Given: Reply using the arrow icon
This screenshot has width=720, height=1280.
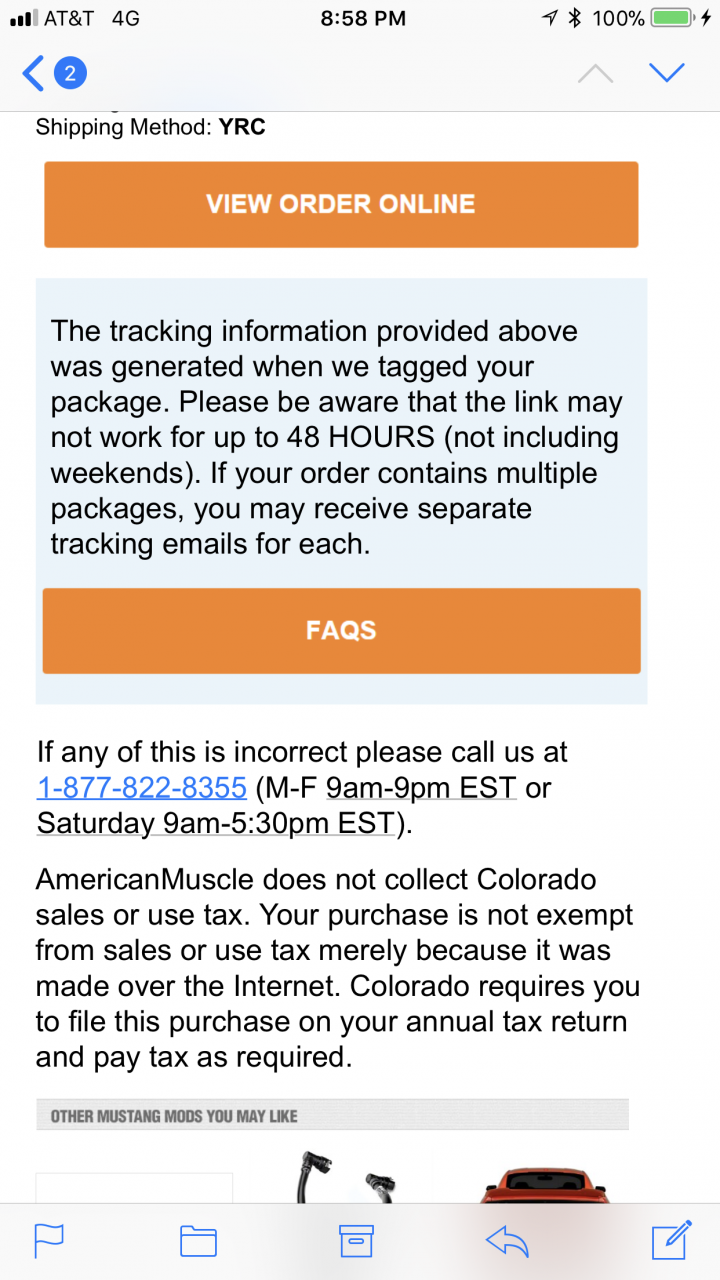Looking at the screenshot, I should (506, 1240).
